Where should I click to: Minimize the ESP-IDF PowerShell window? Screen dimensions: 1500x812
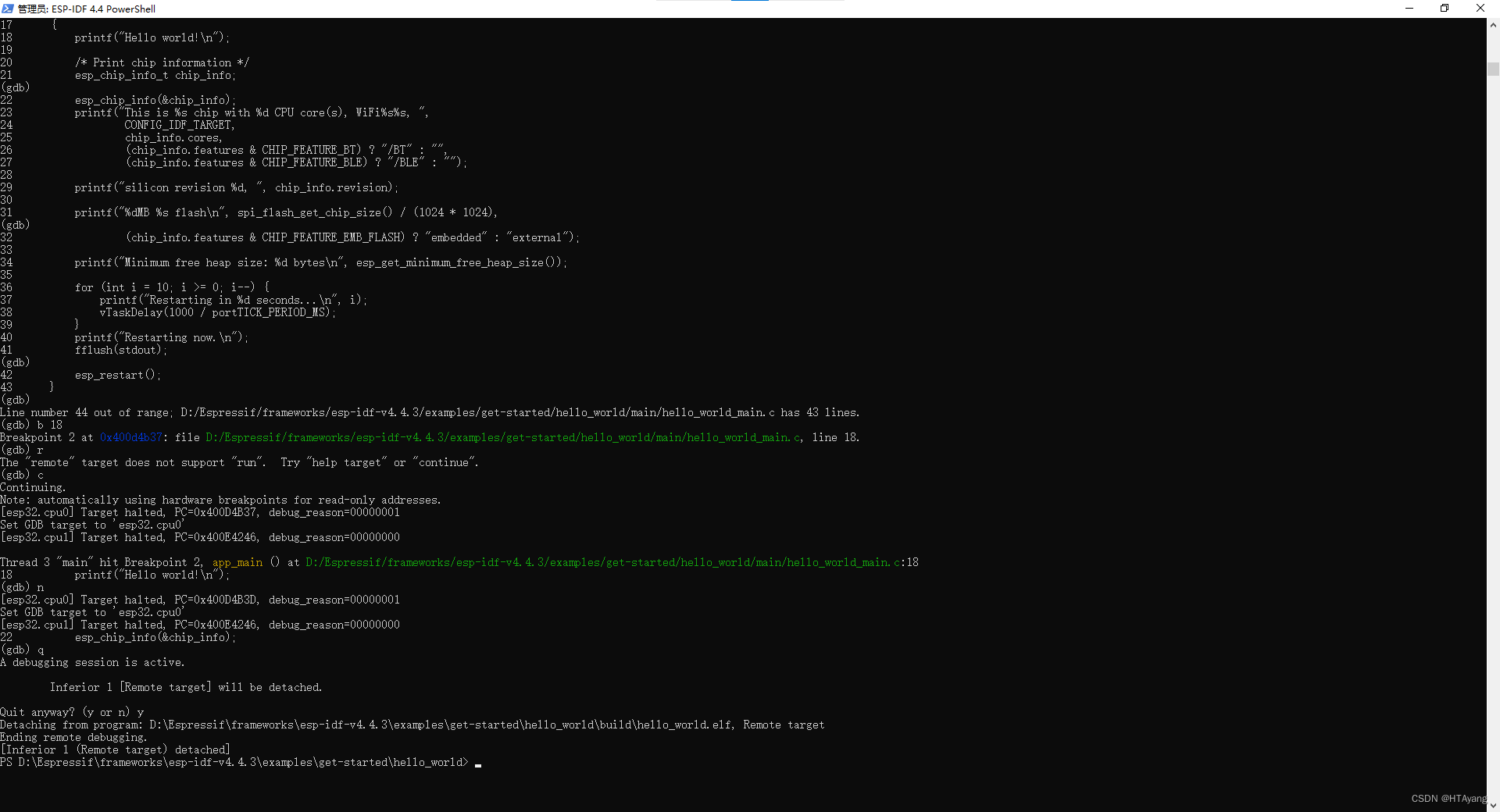(1409, 9)
